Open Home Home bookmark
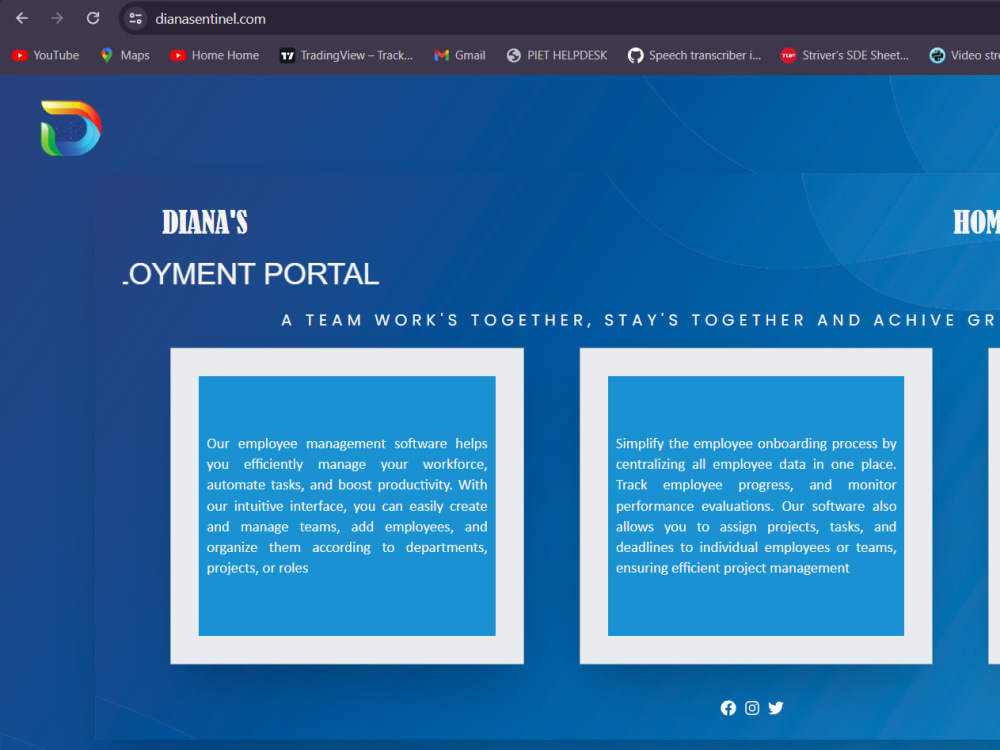The image size is (1000, 750). pyautogui.click(x=215, y=55)
